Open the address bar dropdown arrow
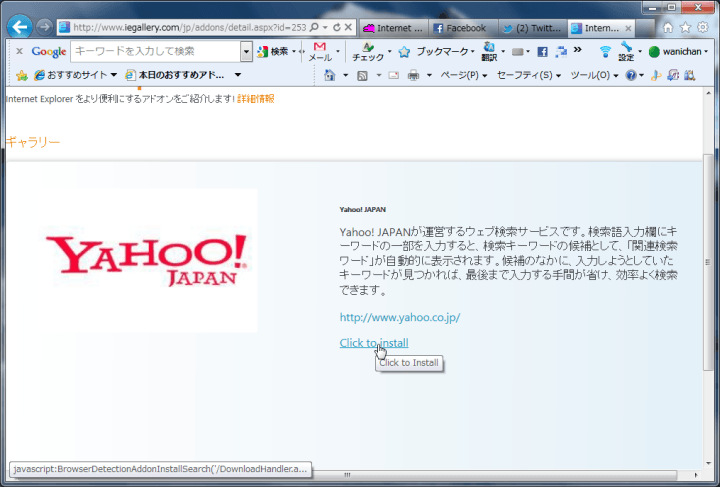The image size is (720, 487). coord(325,28)
